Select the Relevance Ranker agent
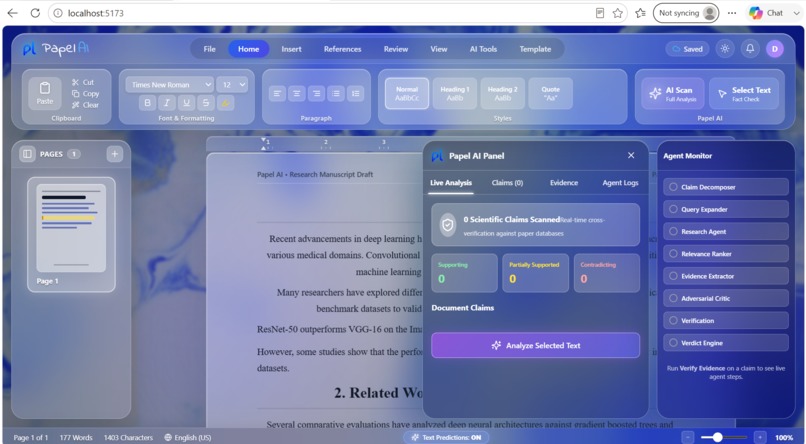The height and width of the screenshot is (444, 806). point(726,254)
